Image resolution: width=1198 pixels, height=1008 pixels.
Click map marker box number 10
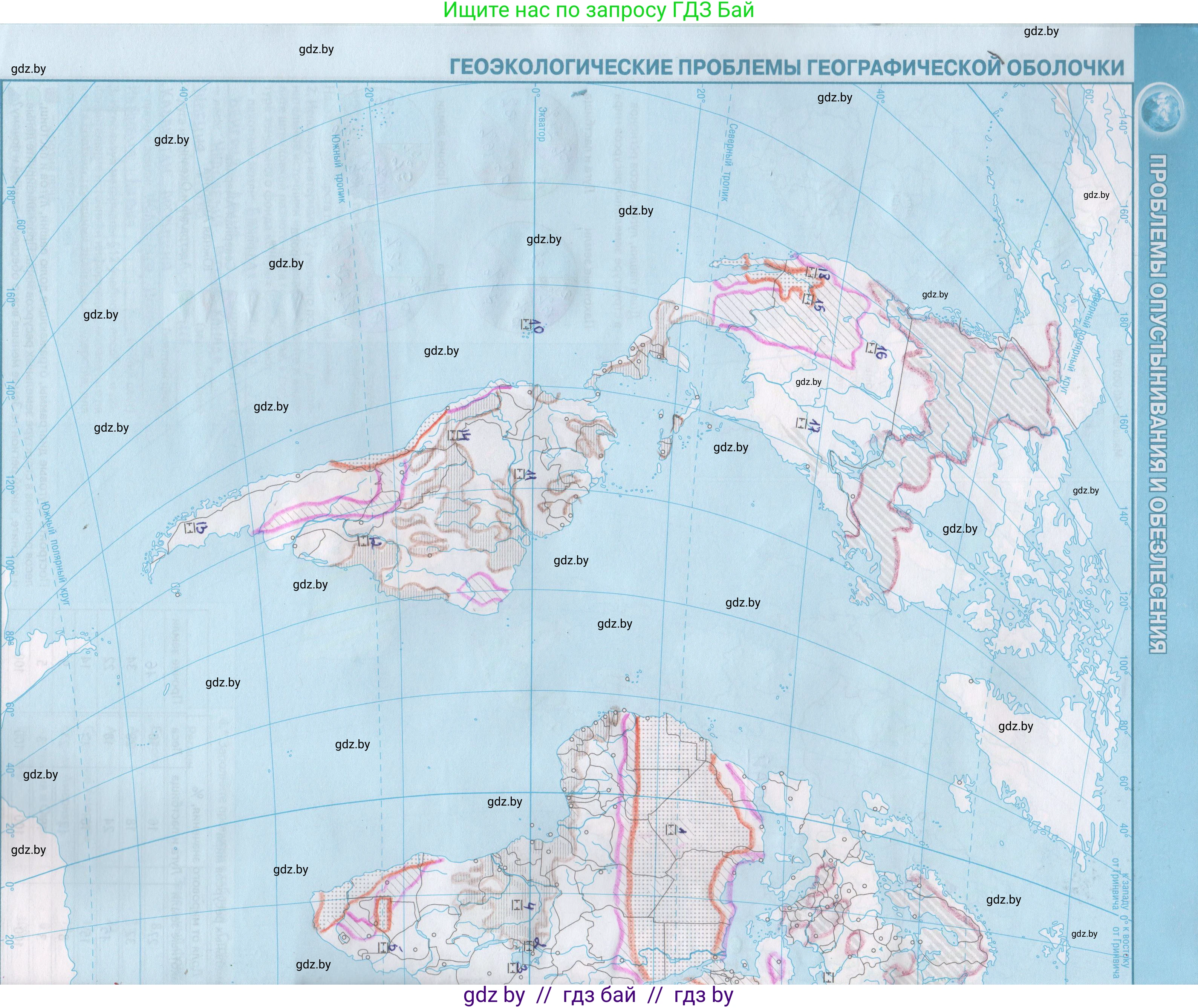526,325
